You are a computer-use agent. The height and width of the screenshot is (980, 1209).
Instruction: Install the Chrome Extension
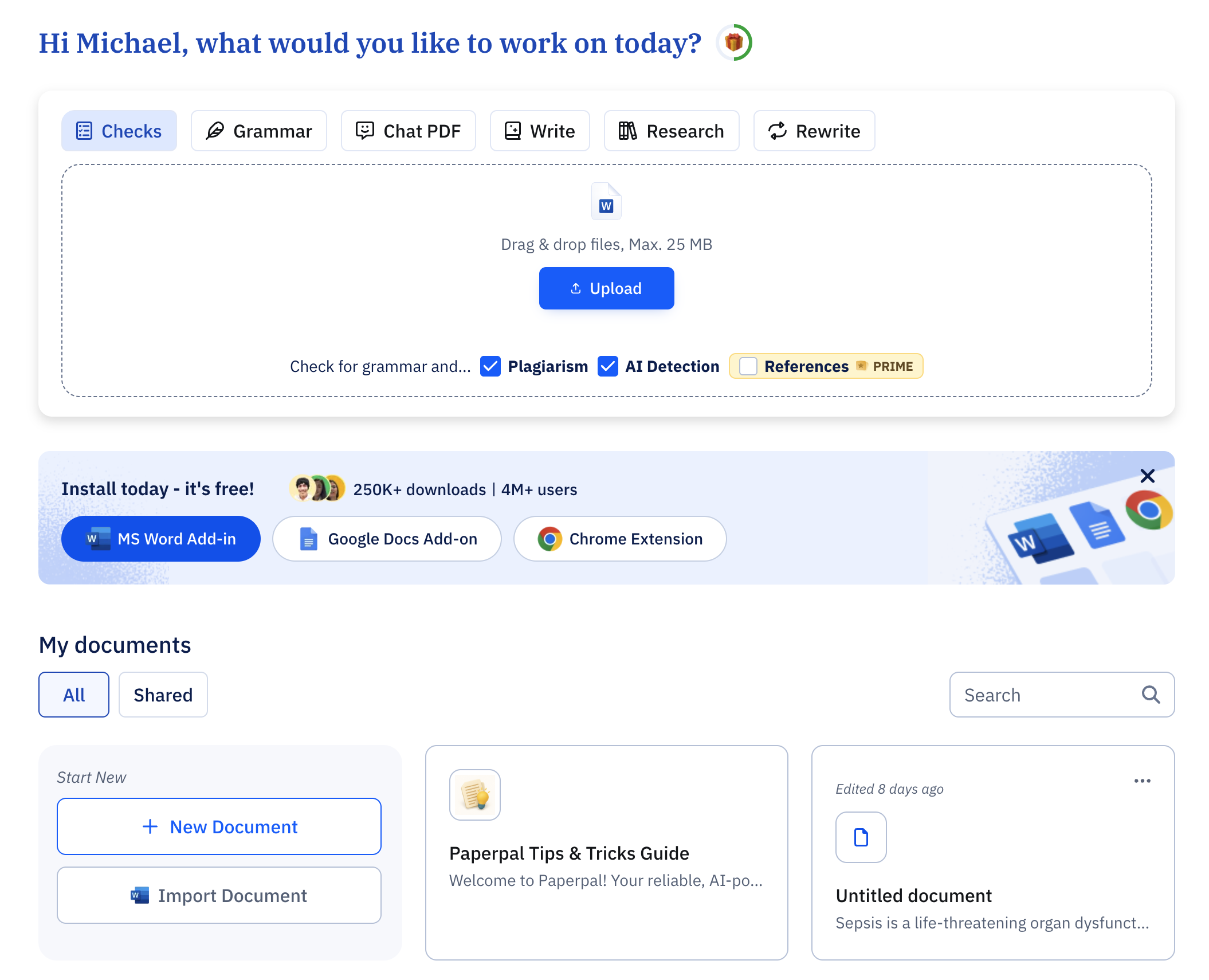pos(620,539)
